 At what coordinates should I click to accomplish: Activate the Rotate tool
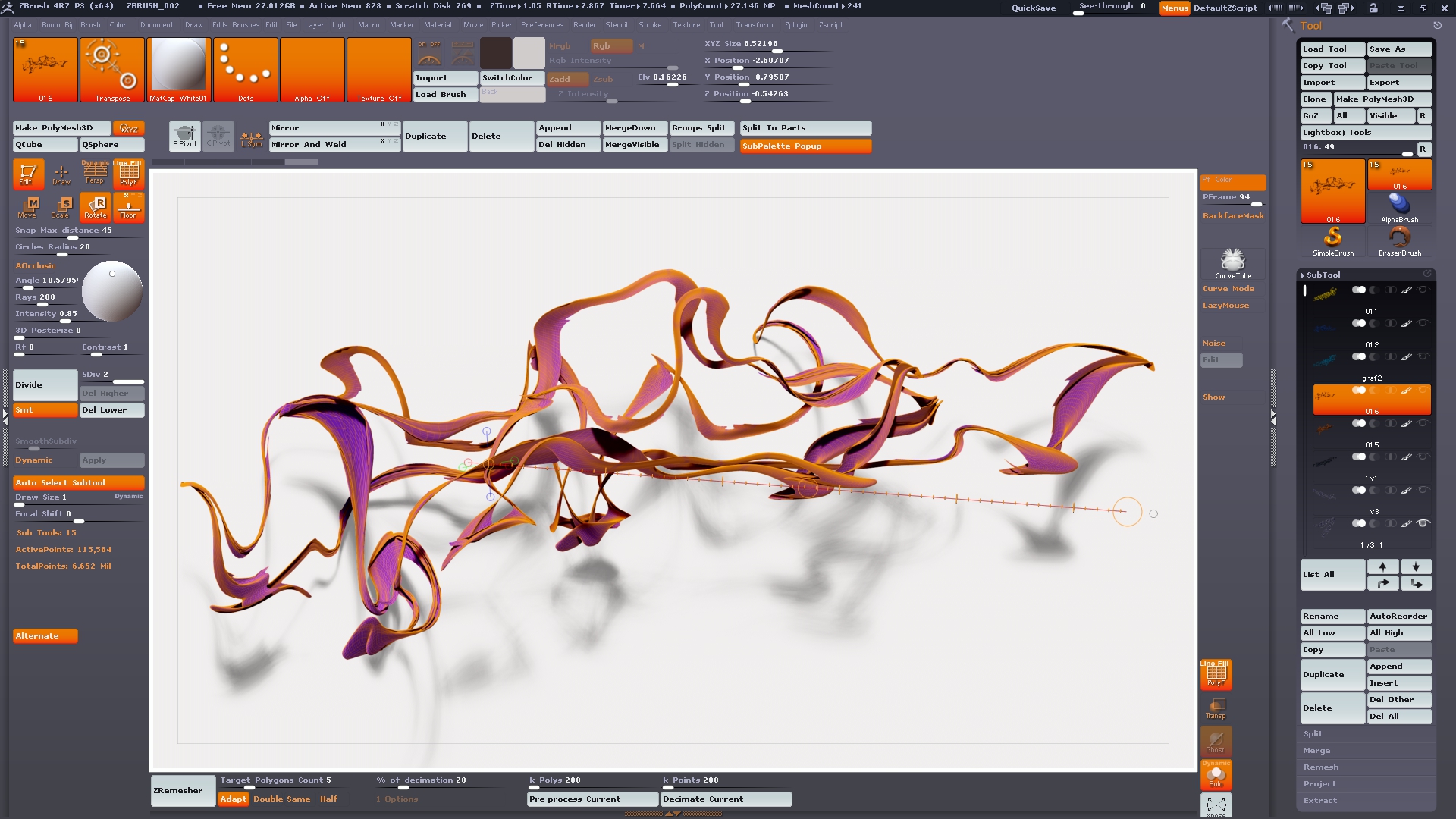pyautogui.click(x=96, y=207)
